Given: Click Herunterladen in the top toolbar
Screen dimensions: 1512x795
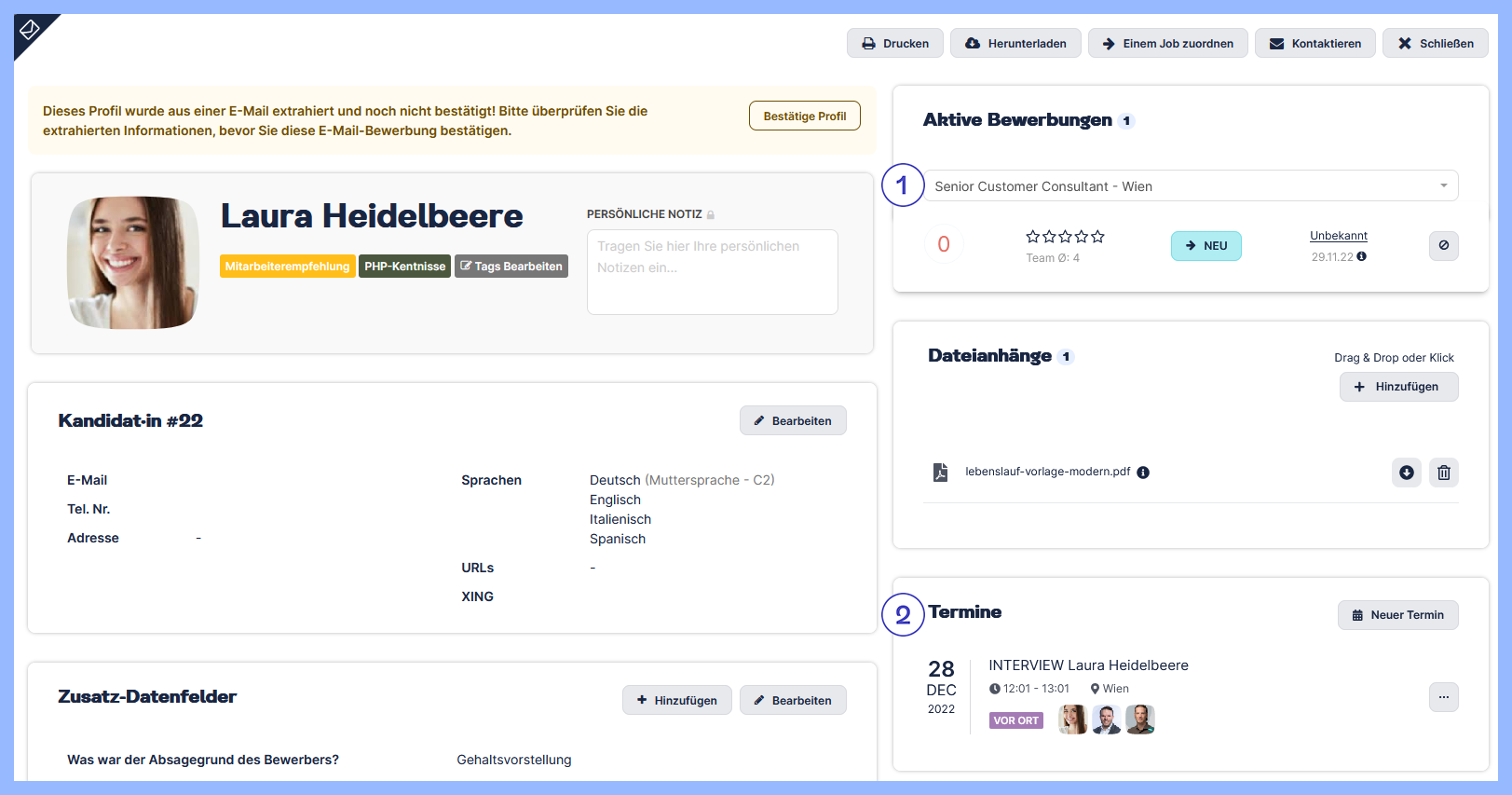Looking at the screenshot, I should (1015, 44).
